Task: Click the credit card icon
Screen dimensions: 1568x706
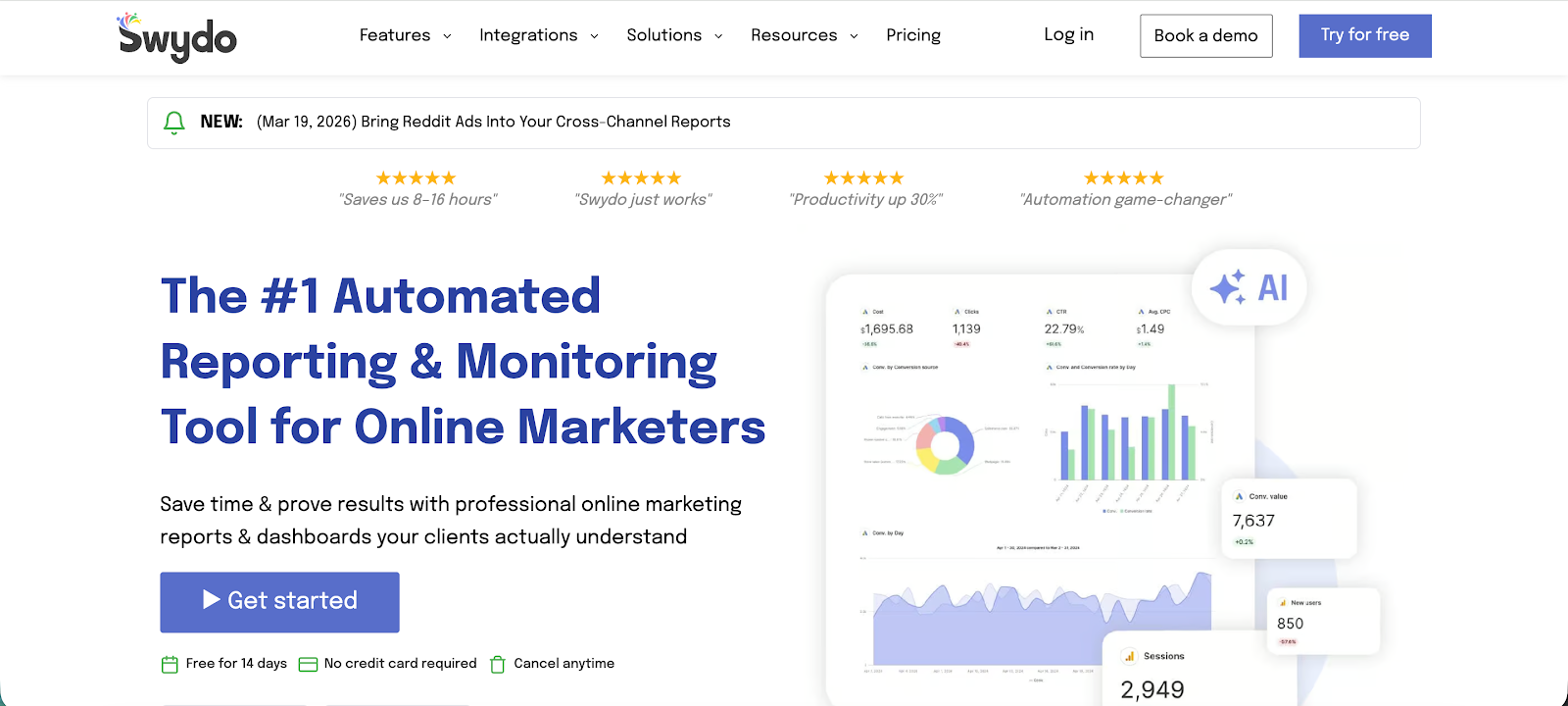Action: 308,664
